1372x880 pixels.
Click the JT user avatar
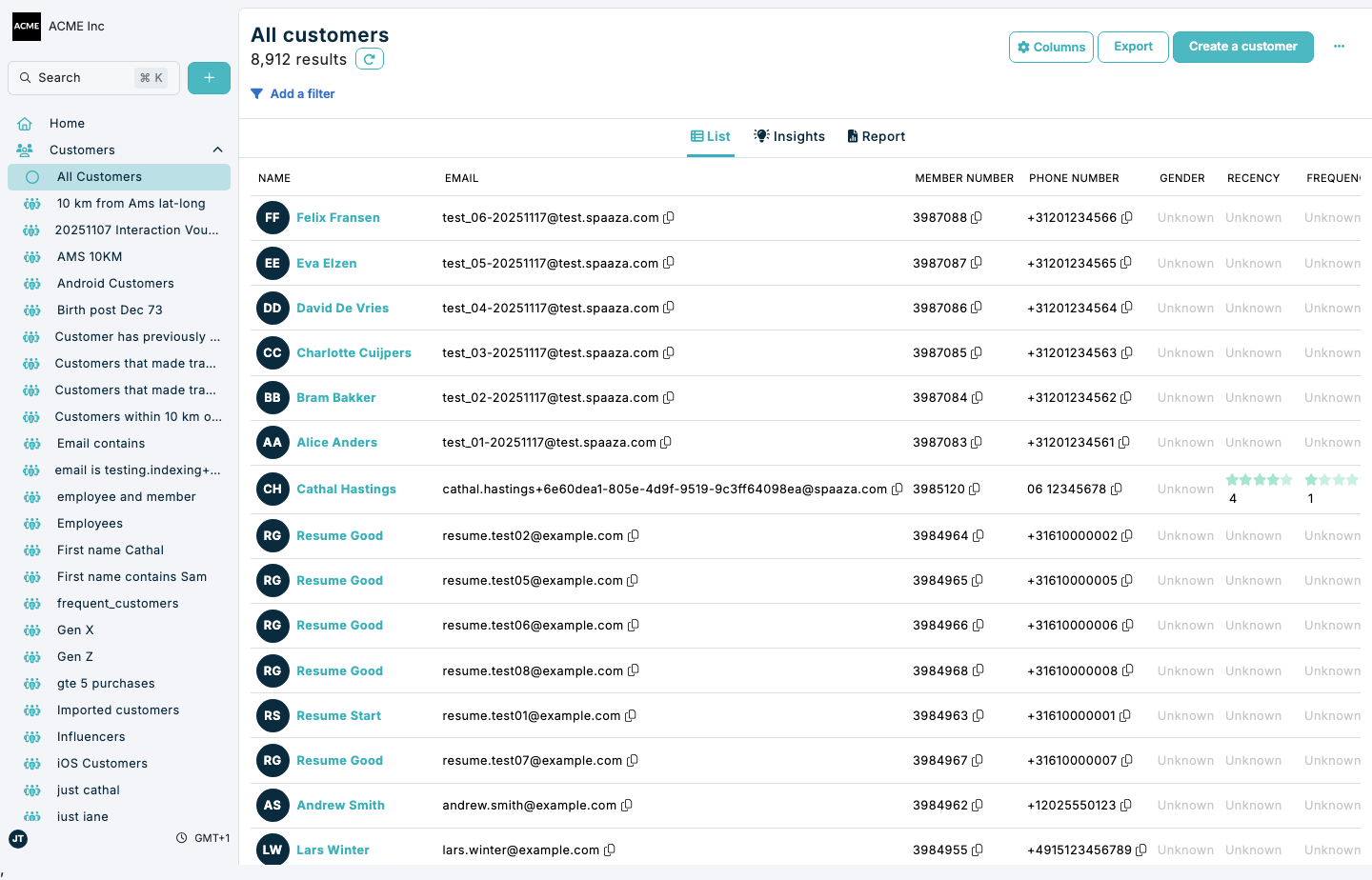click(x=18, y=839)
